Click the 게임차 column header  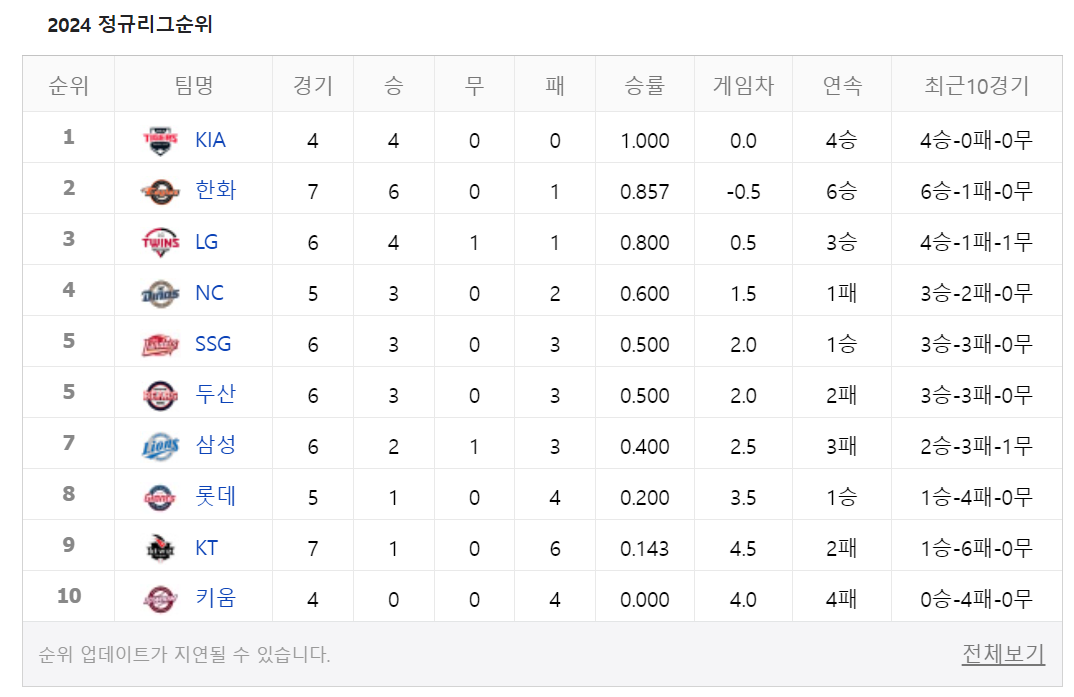743,85
